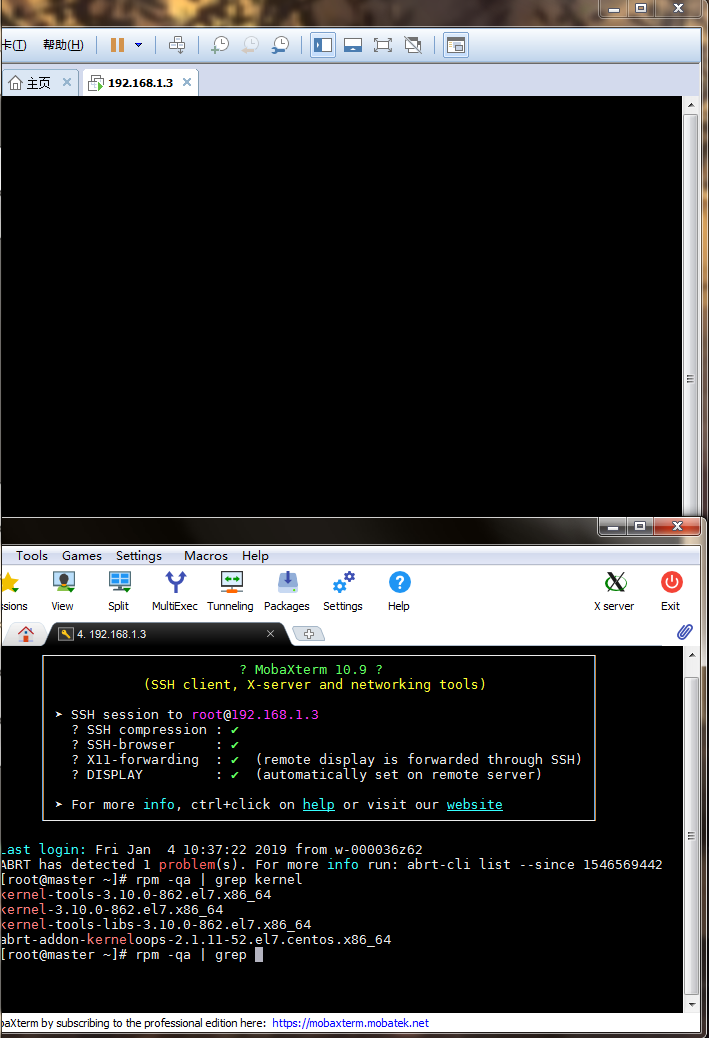709x1038 pixels.
Task: Add a new terminal tab
Action: (308, 634)
